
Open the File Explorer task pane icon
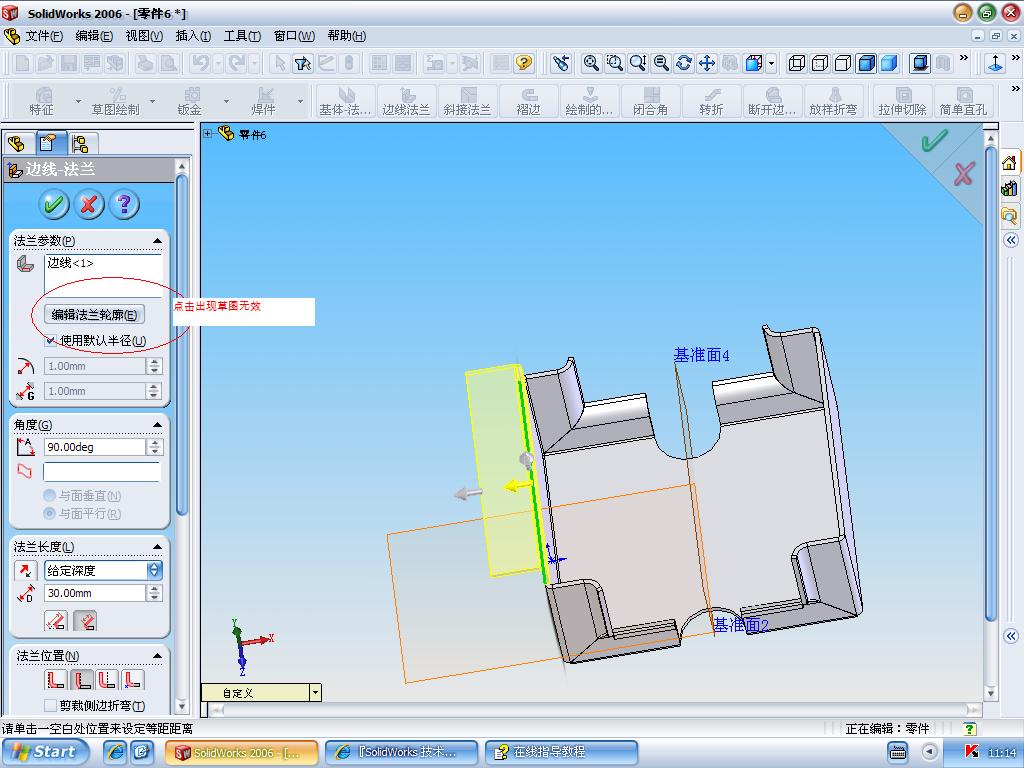[1009, 215]
